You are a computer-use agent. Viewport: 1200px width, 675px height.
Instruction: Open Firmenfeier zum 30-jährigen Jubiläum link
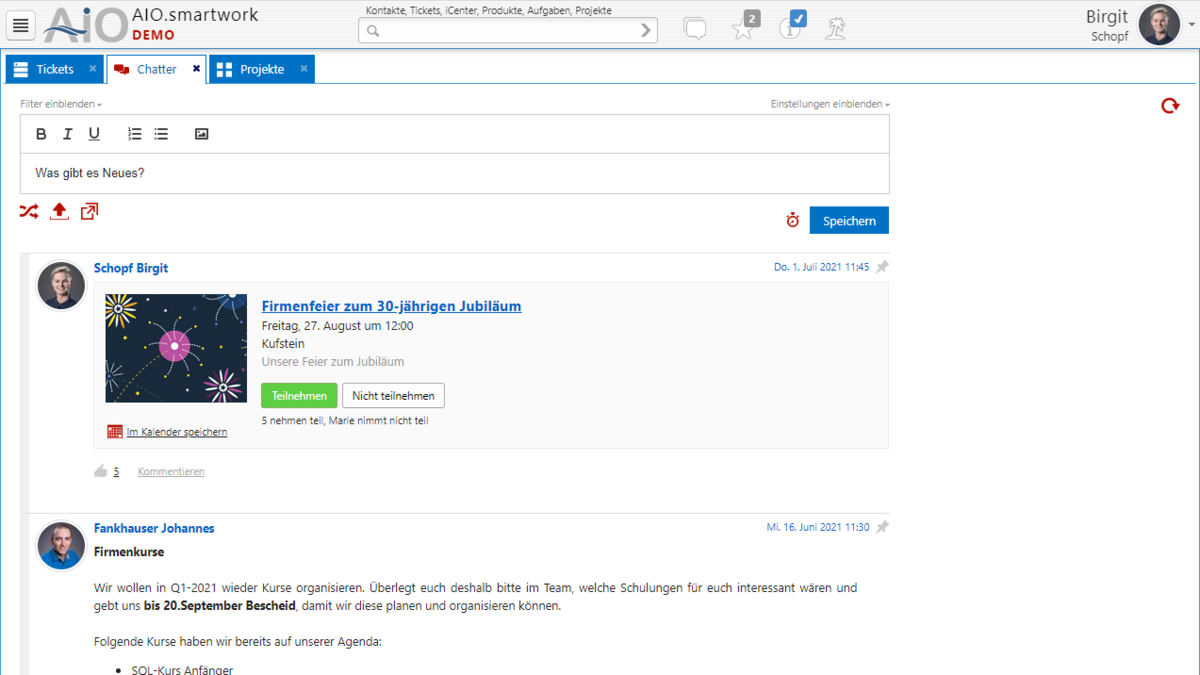coord(391,306)
